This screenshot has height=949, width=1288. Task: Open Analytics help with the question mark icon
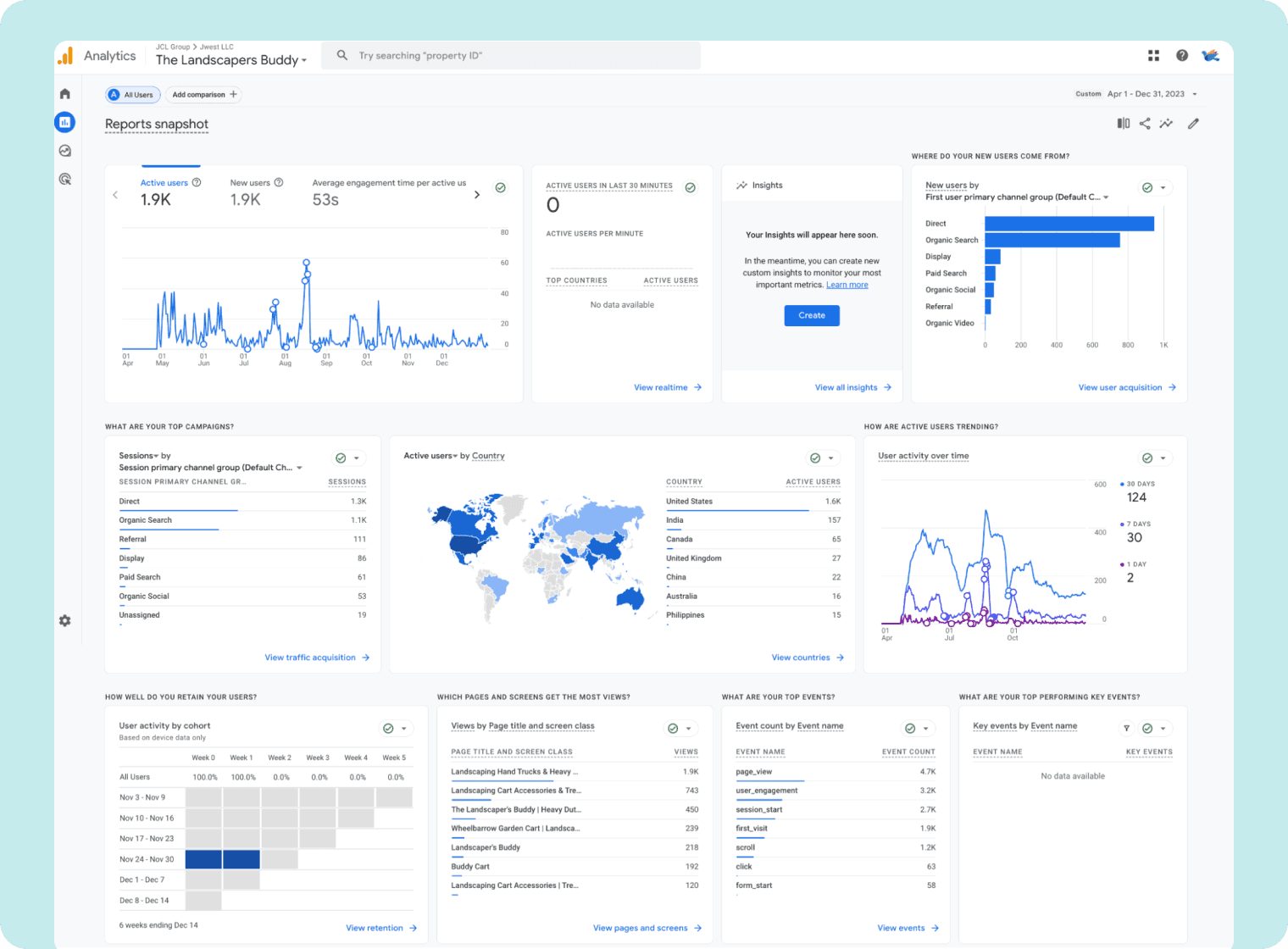[1181, 55]
